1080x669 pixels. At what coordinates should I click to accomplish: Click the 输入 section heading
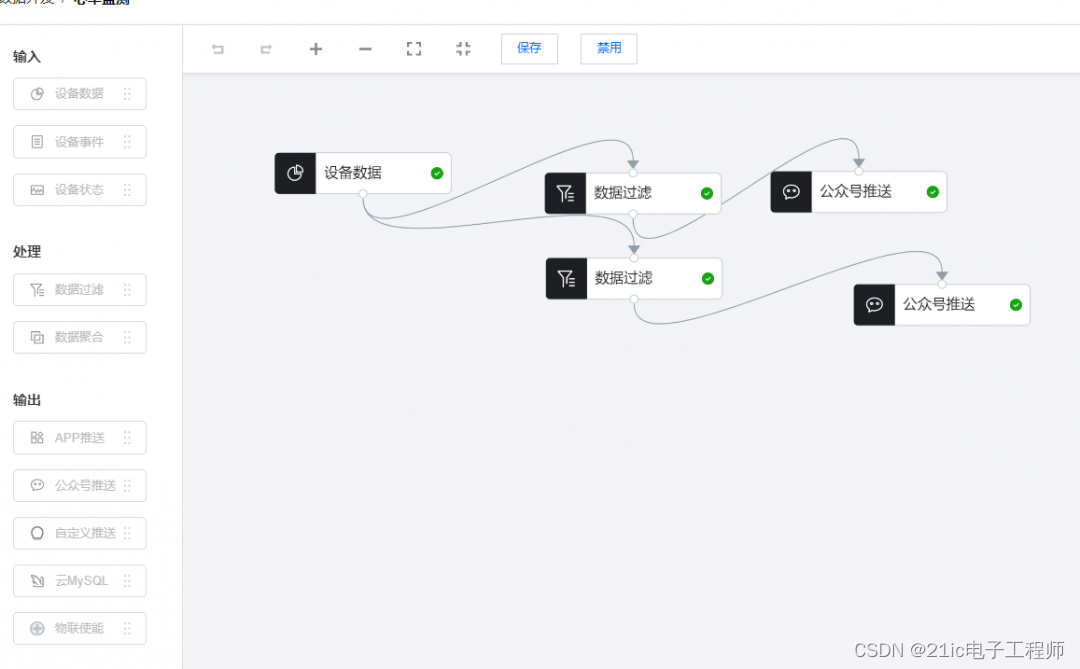(x=27, y=57)
